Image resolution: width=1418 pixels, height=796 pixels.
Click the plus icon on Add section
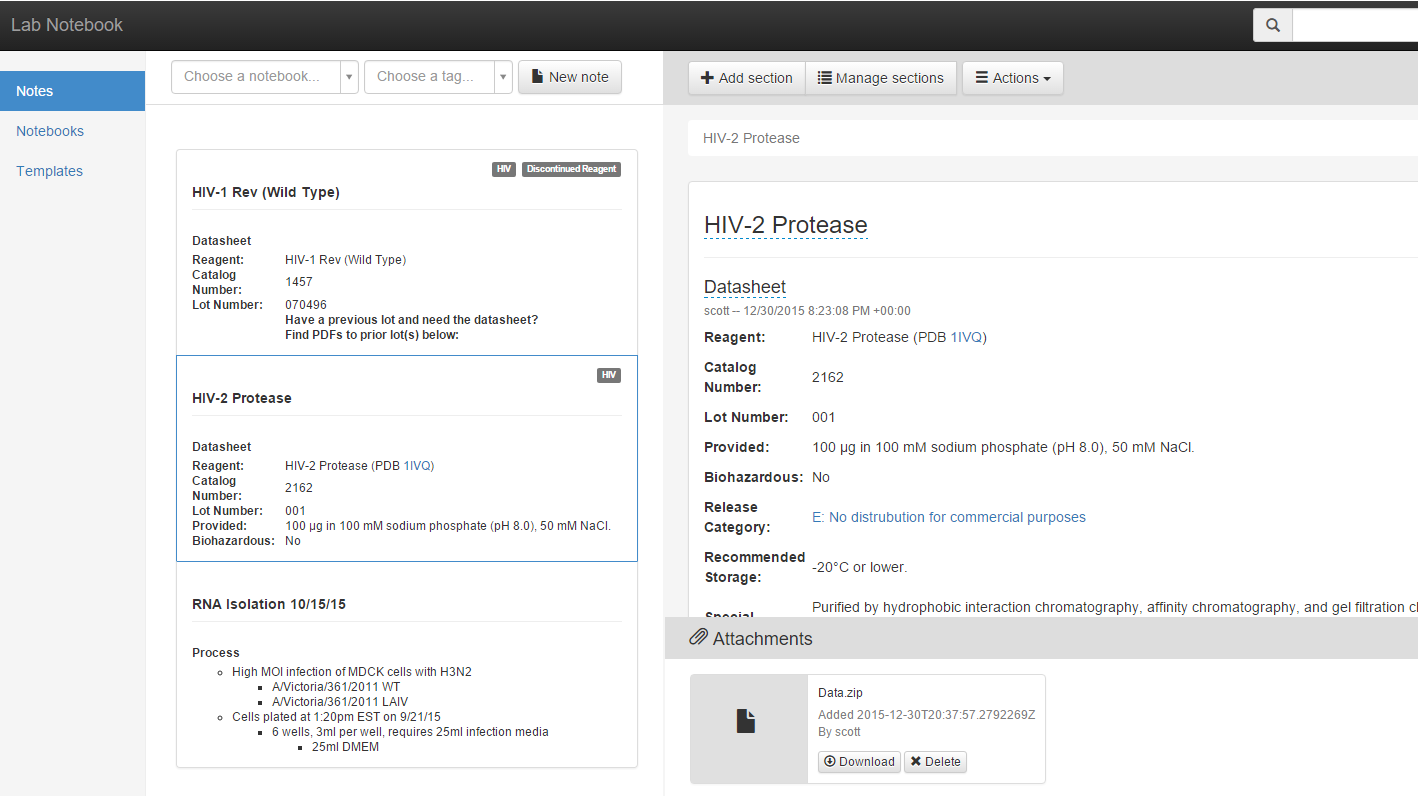[x=707, y=77]
